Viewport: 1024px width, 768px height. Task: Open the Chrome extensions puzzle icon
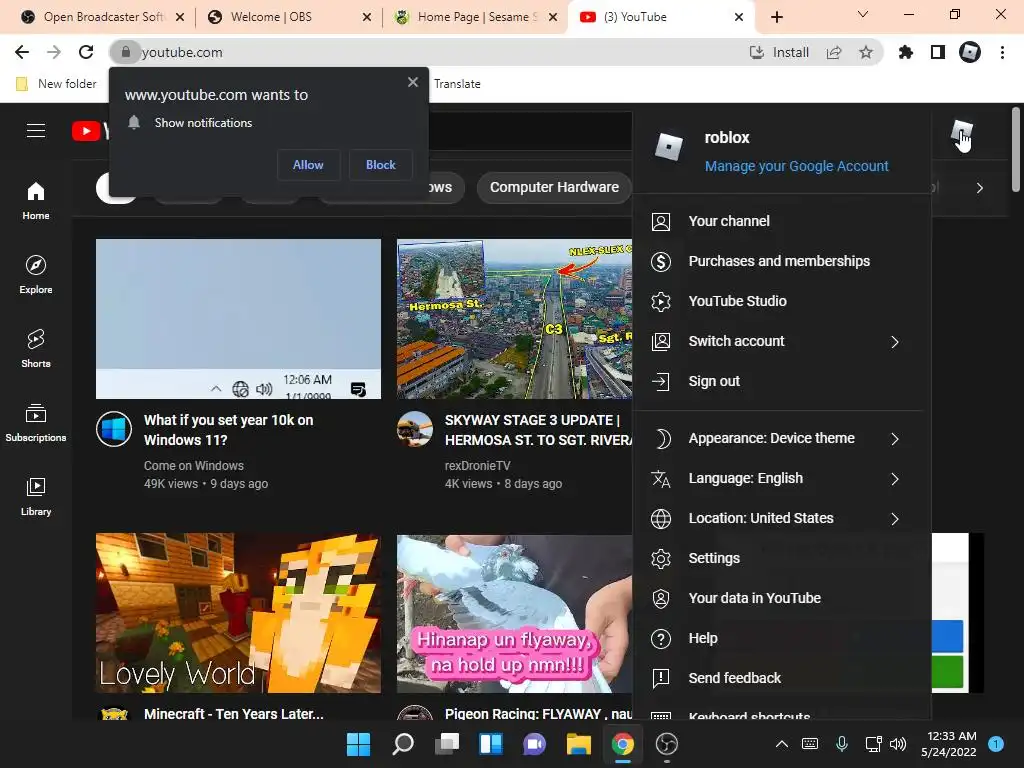point(906,52)
